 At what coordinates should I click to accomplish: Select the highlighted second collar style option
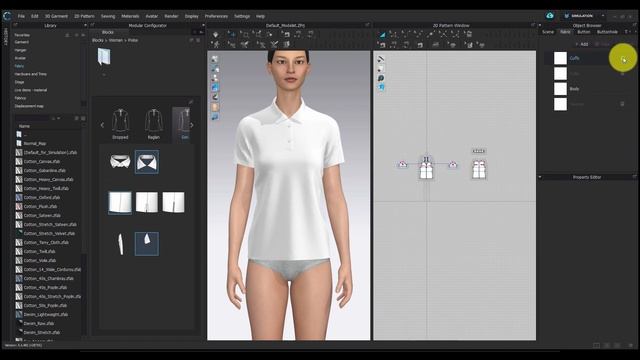[147, 162]
